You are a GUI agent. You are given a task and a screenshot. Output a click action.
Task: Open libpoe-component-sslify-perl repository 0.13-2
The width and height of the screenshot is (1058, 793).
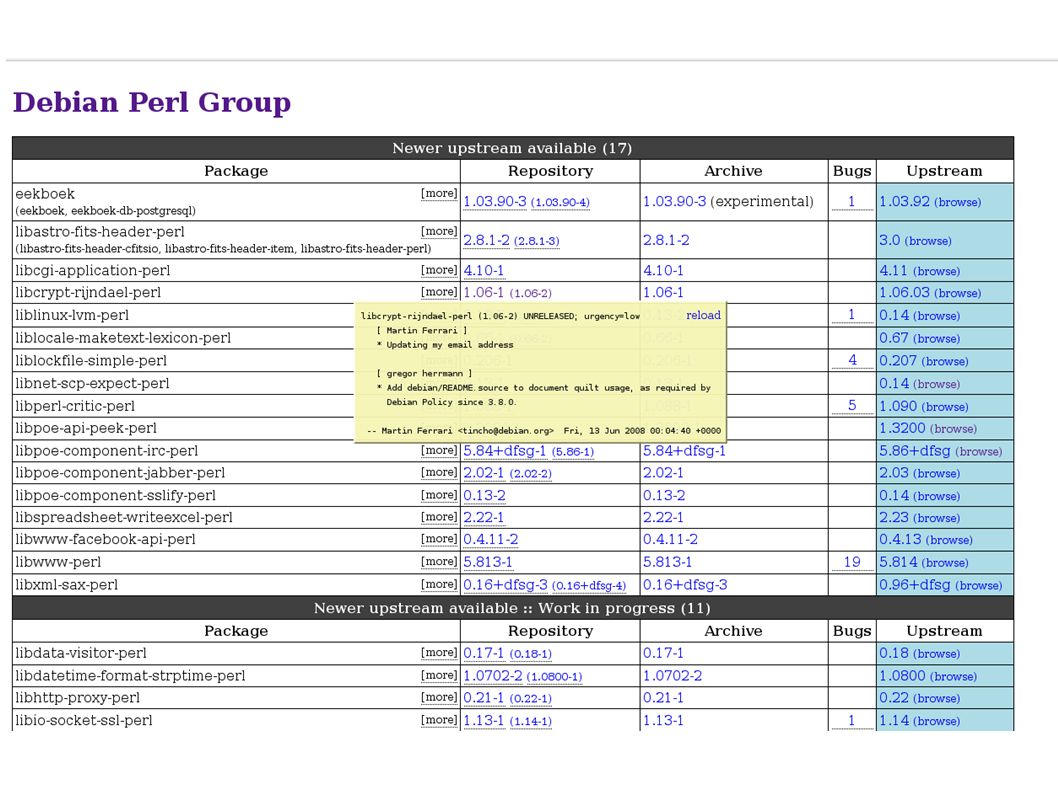[484, 495]
